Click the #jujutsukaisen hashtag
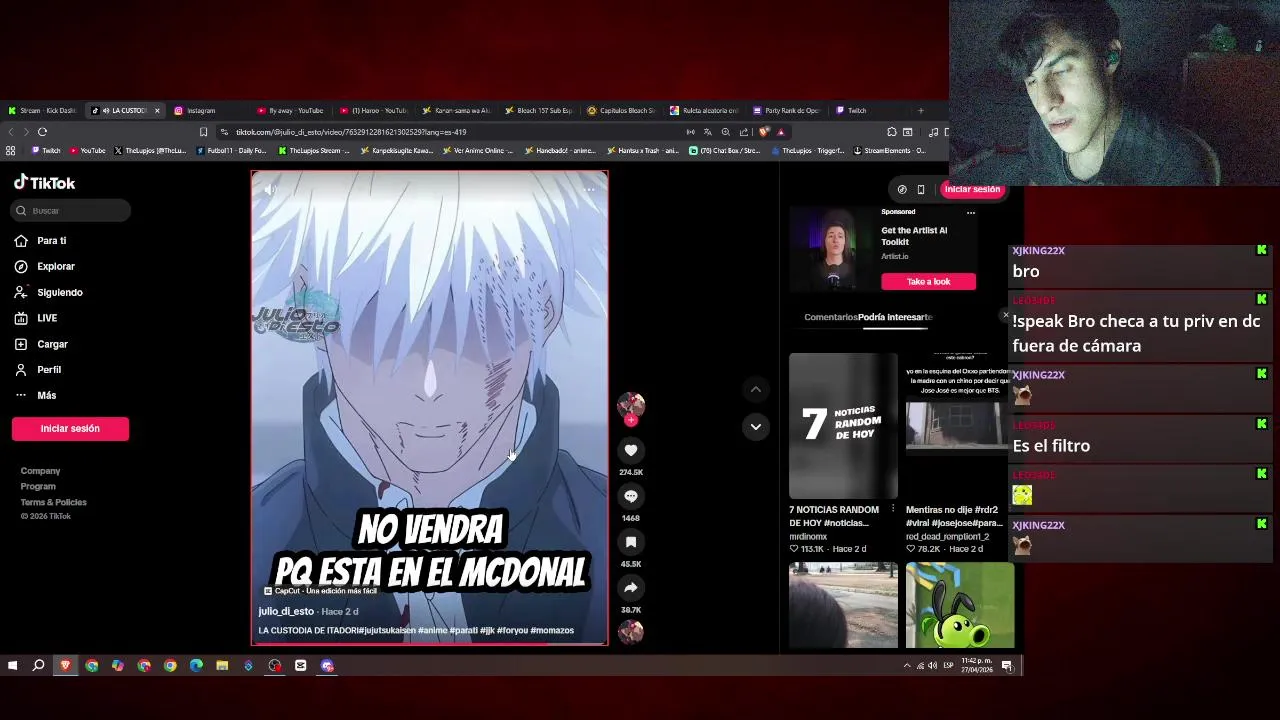1280x720 pixels. 387,631
